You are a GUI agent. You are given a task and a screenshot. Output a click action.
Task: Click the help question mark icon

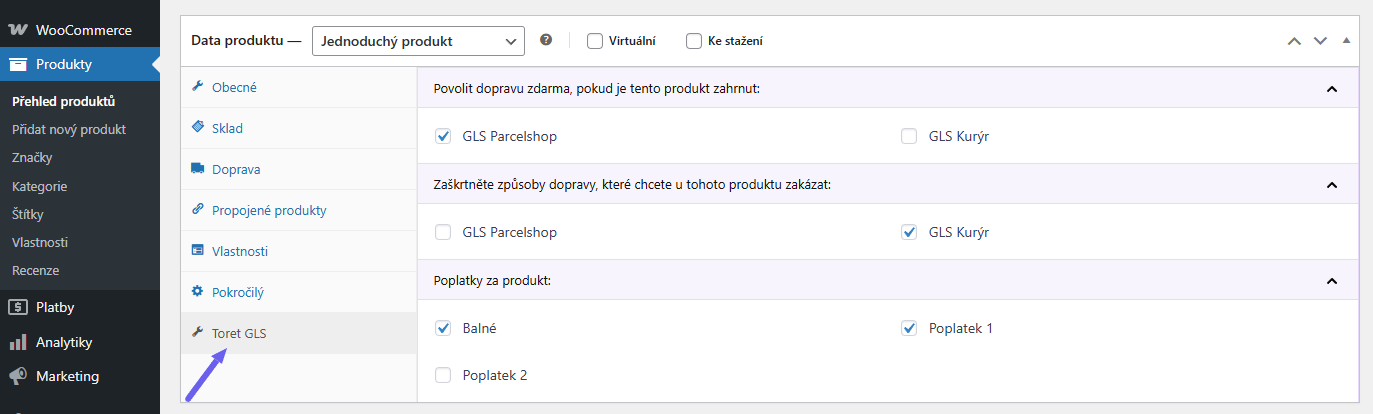546,40
